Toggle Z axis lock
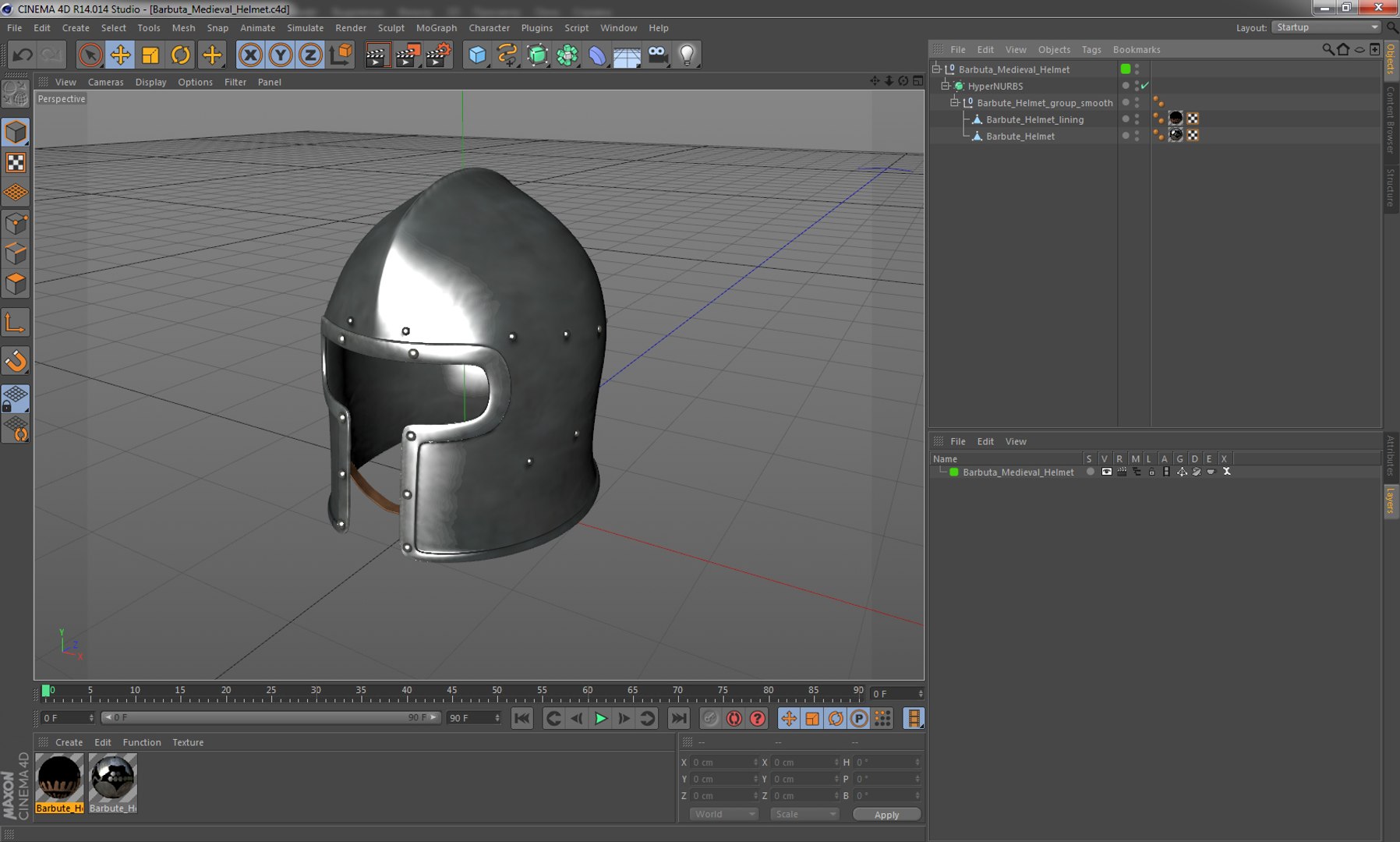The width and height of the screenshot is (1400, 842). [x=310, y=55]
